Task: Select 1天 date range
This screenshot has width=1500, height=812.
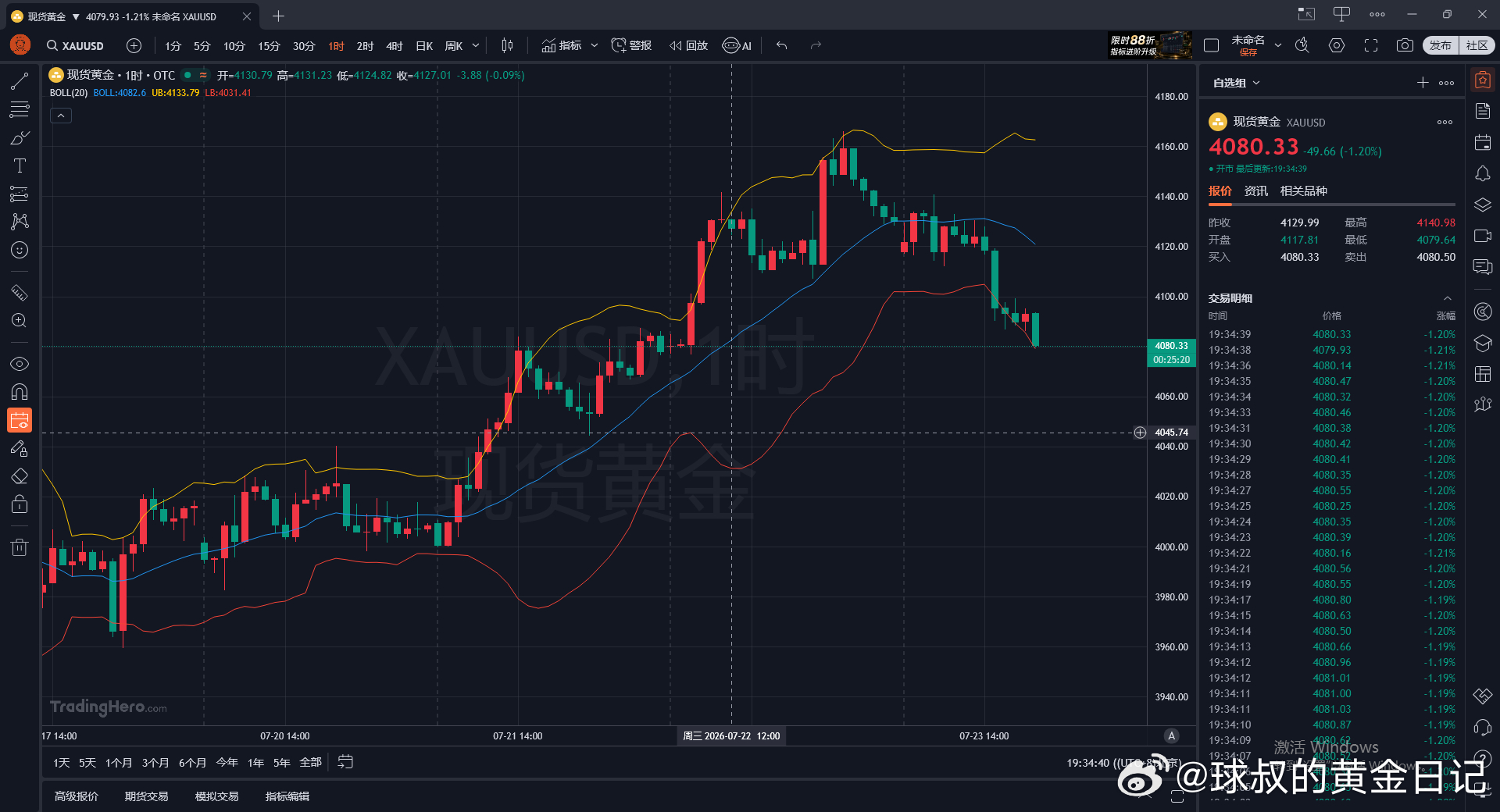Action: (x=62, y=763)
